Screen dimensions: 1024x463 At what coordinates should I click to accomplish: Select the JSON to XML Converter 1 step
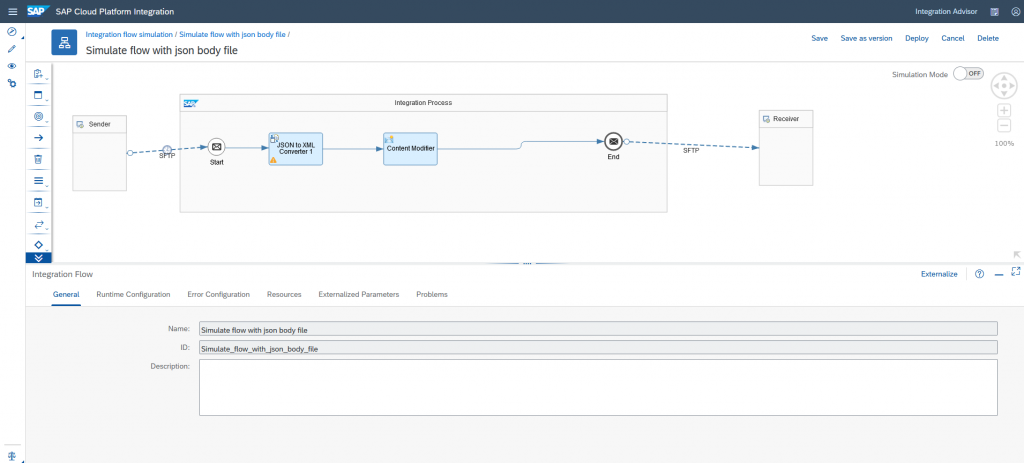pos(296,149)
